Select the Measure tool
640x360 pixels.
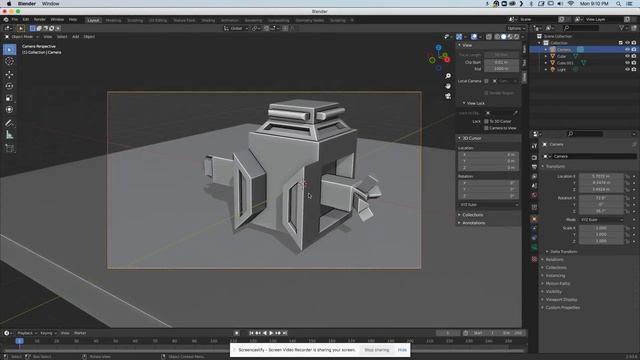(9, 135)
